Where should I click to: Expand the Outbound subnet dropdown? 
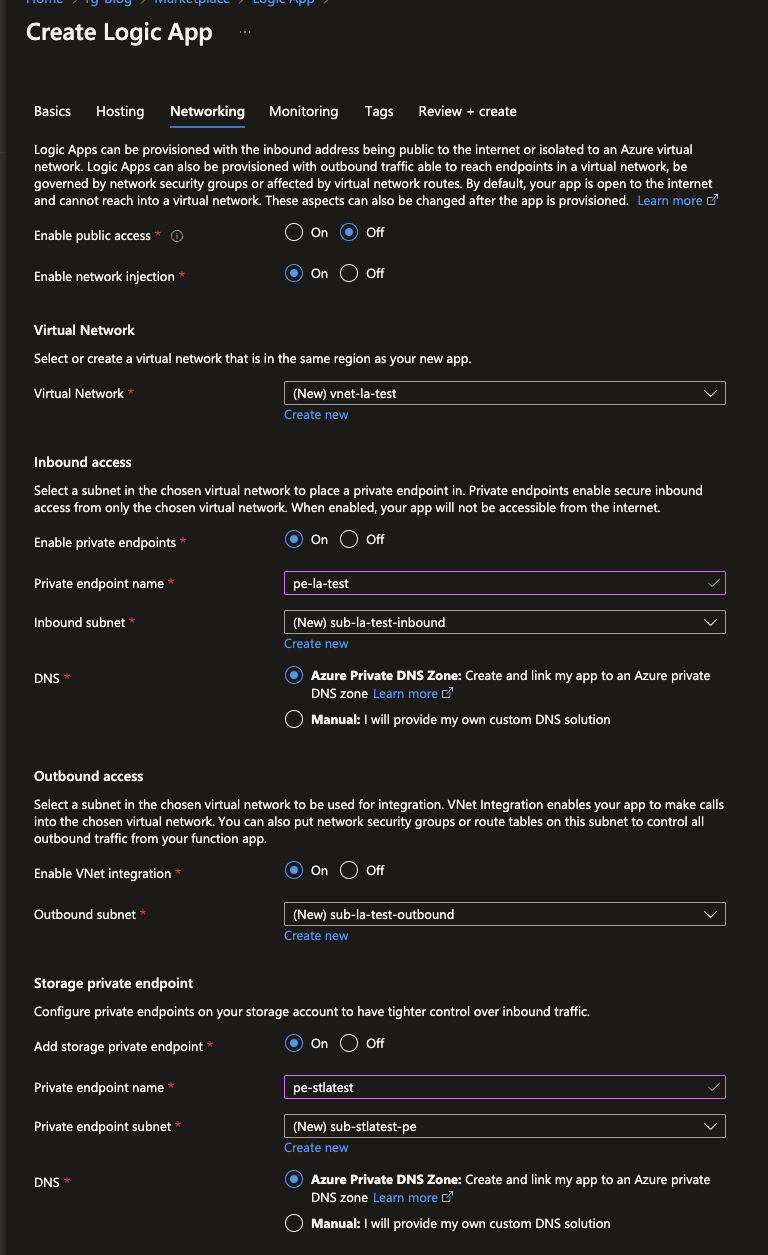pos(505,914)
